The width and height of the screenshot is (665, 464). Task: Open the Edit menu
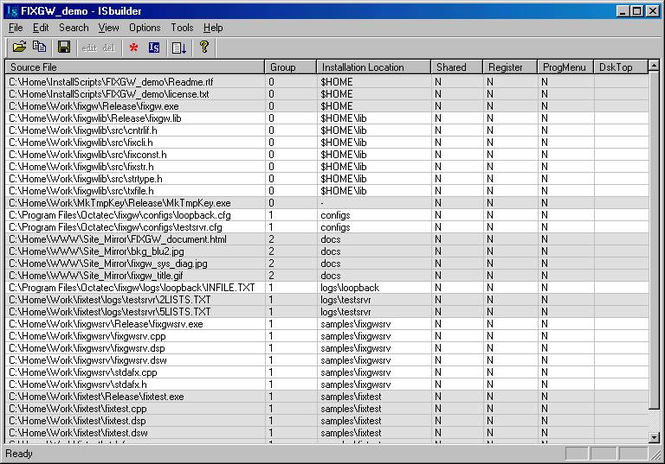pos(41,28)
